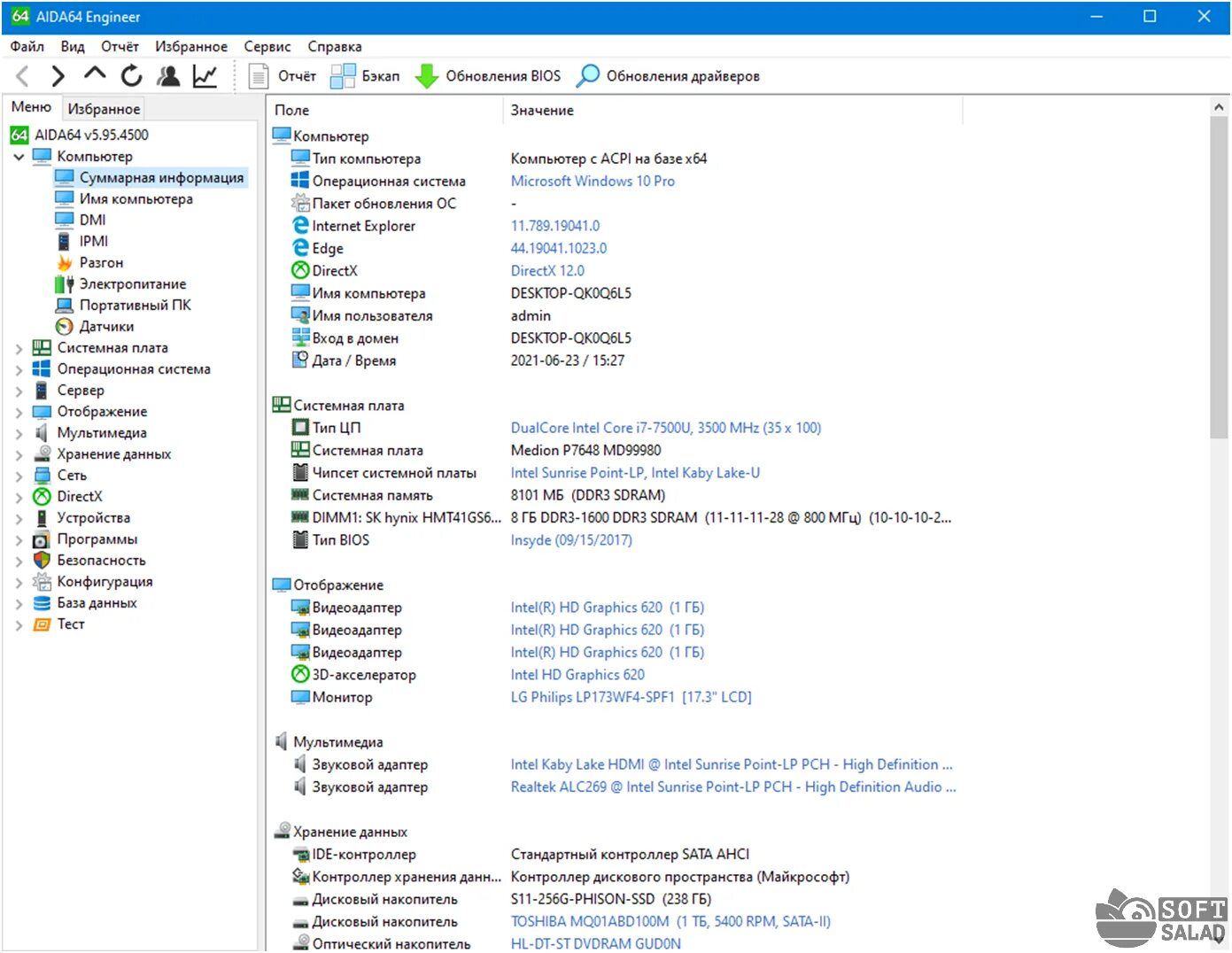
Task: Open the TOSHIBA MQ01ABD100M disk link
Action: 670,921
